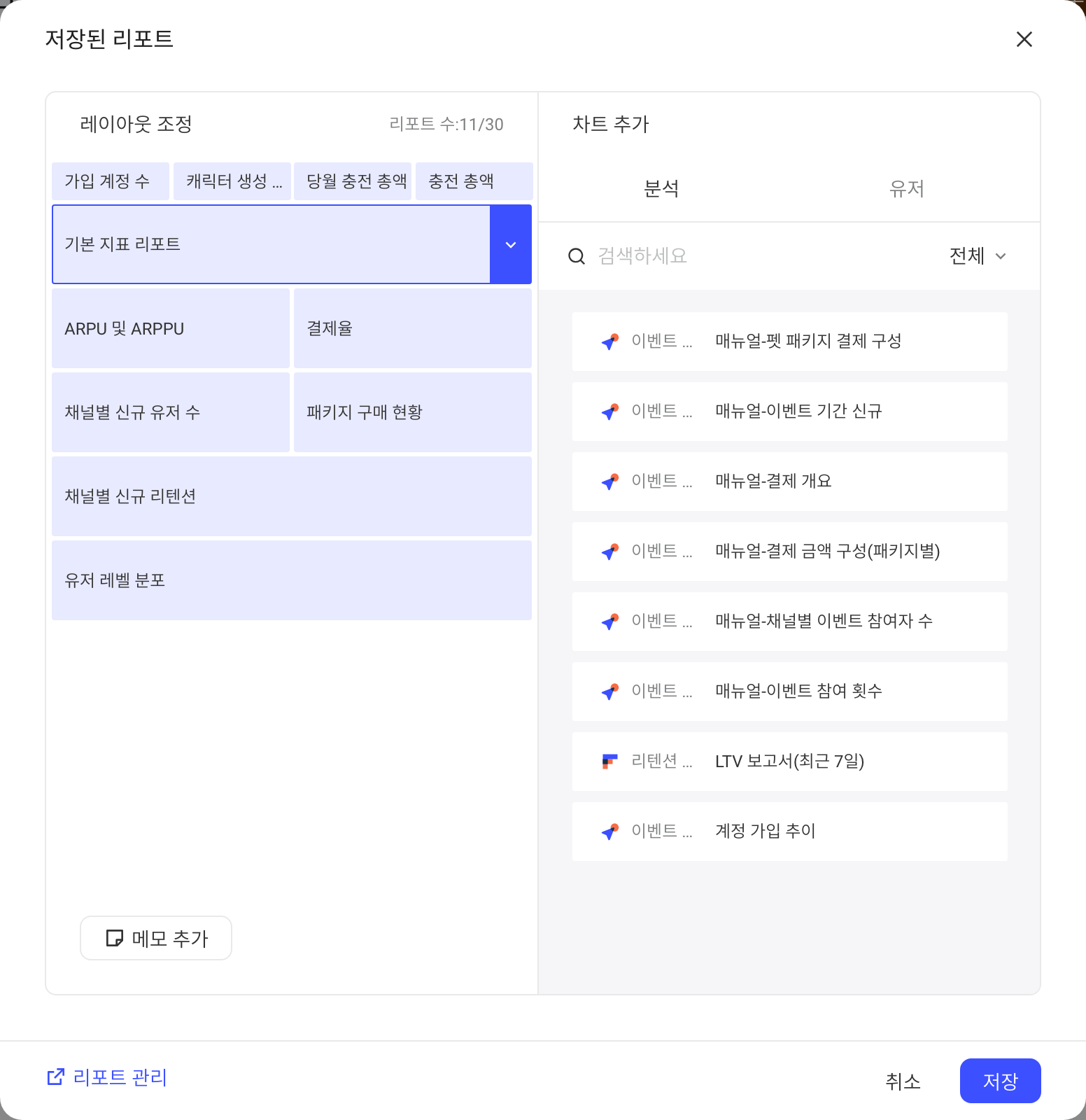Click the event icon beside 매뉴얼-이벤트 기간 신규
The height and width of the screenshot is (1120, 1086).
(x=610, y=412)
